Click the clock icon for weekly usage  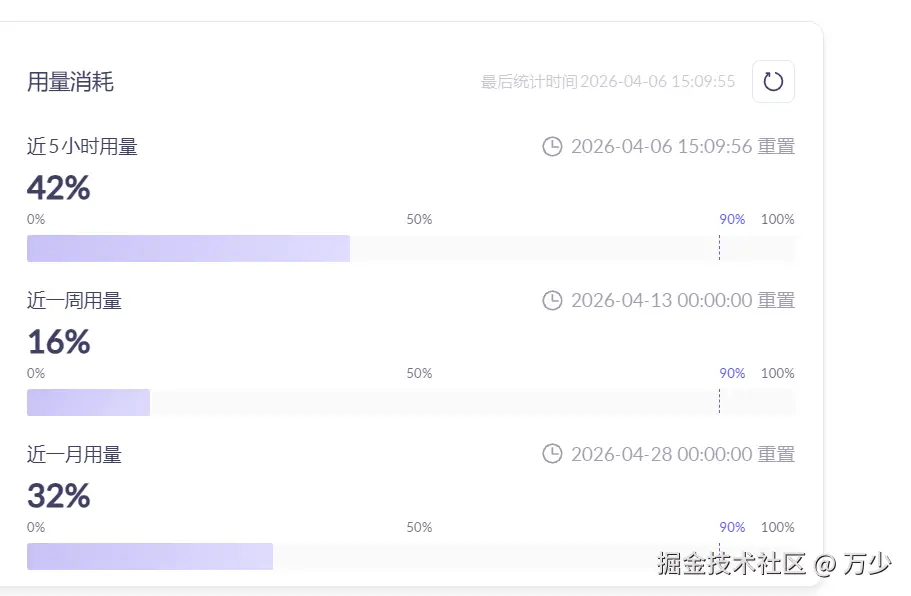pyautogui.click(x=552, y=300)
